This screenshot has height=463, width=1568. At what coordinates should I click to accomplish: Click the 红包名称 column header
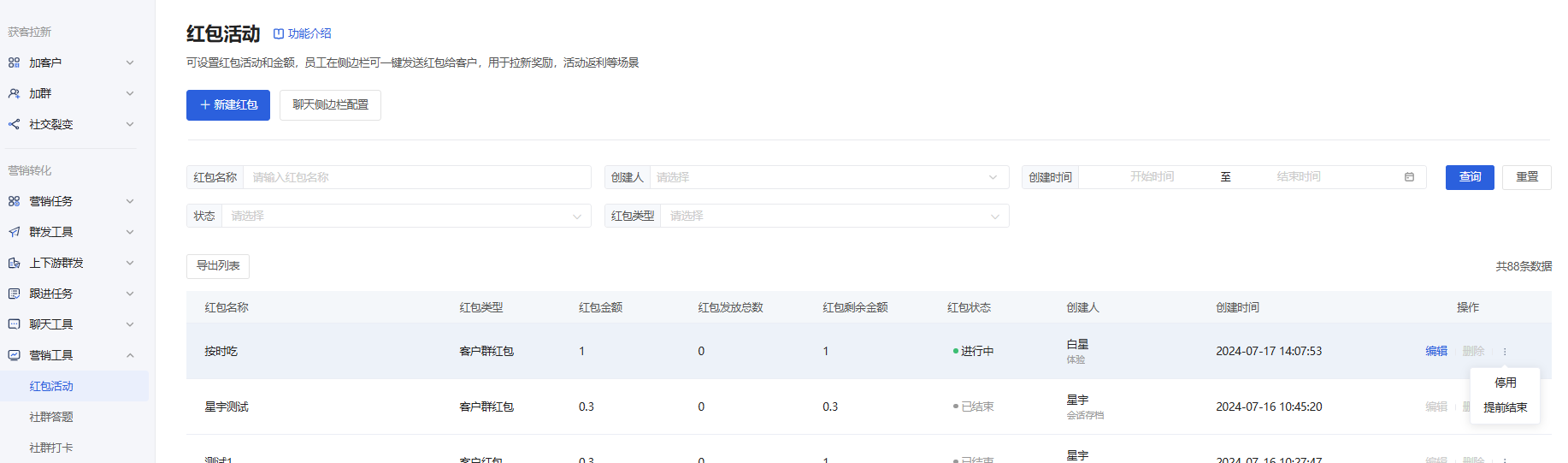(227, 307)
